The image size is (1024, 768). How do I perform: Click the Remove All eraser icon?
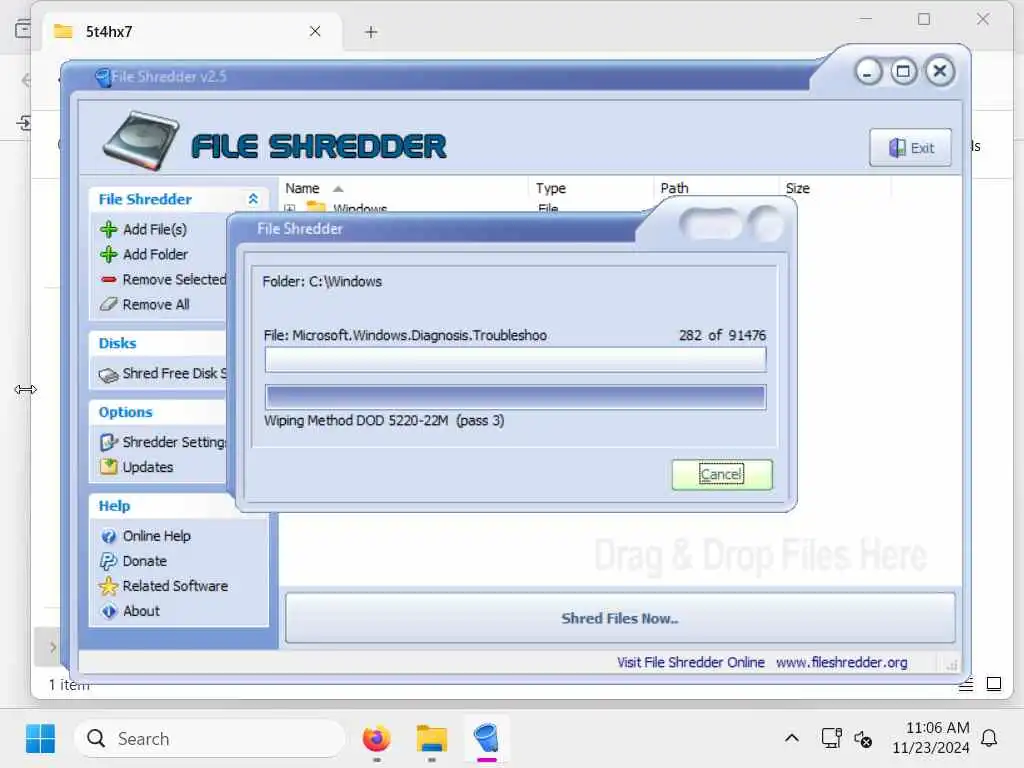tap(108, 304)
